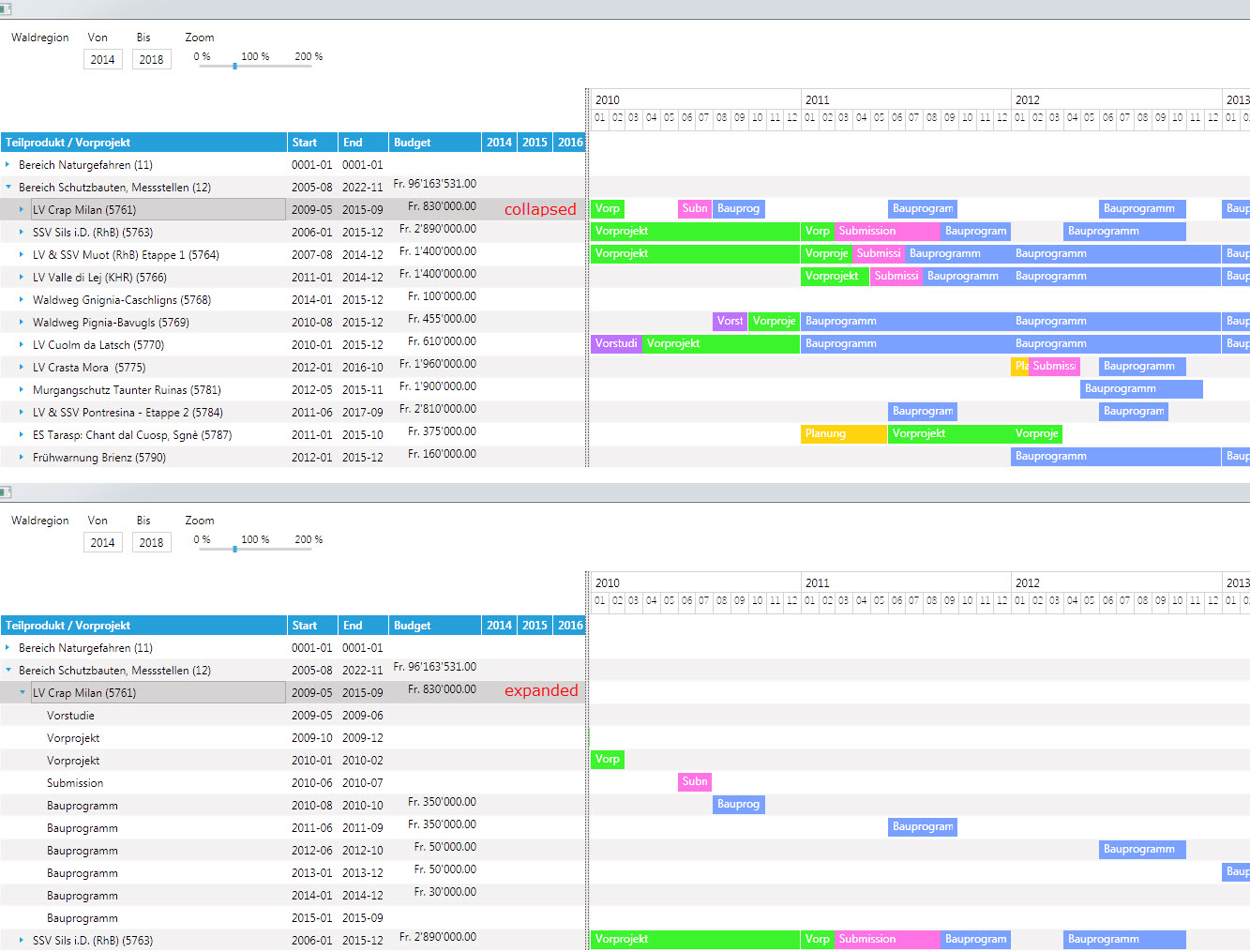This screenshot has width=1250, height=952.
Task: Click Von year field in lower panel
Action: 103,542
